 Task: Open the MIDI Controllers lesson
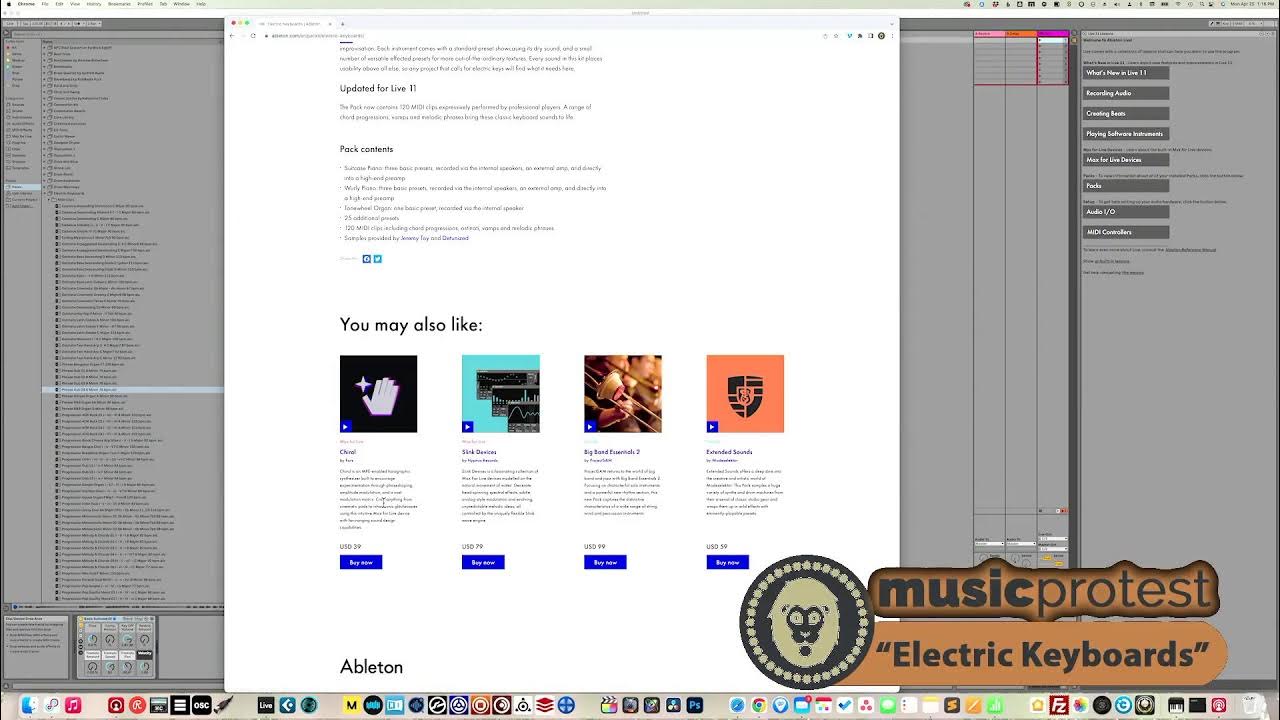(1126, 232)
